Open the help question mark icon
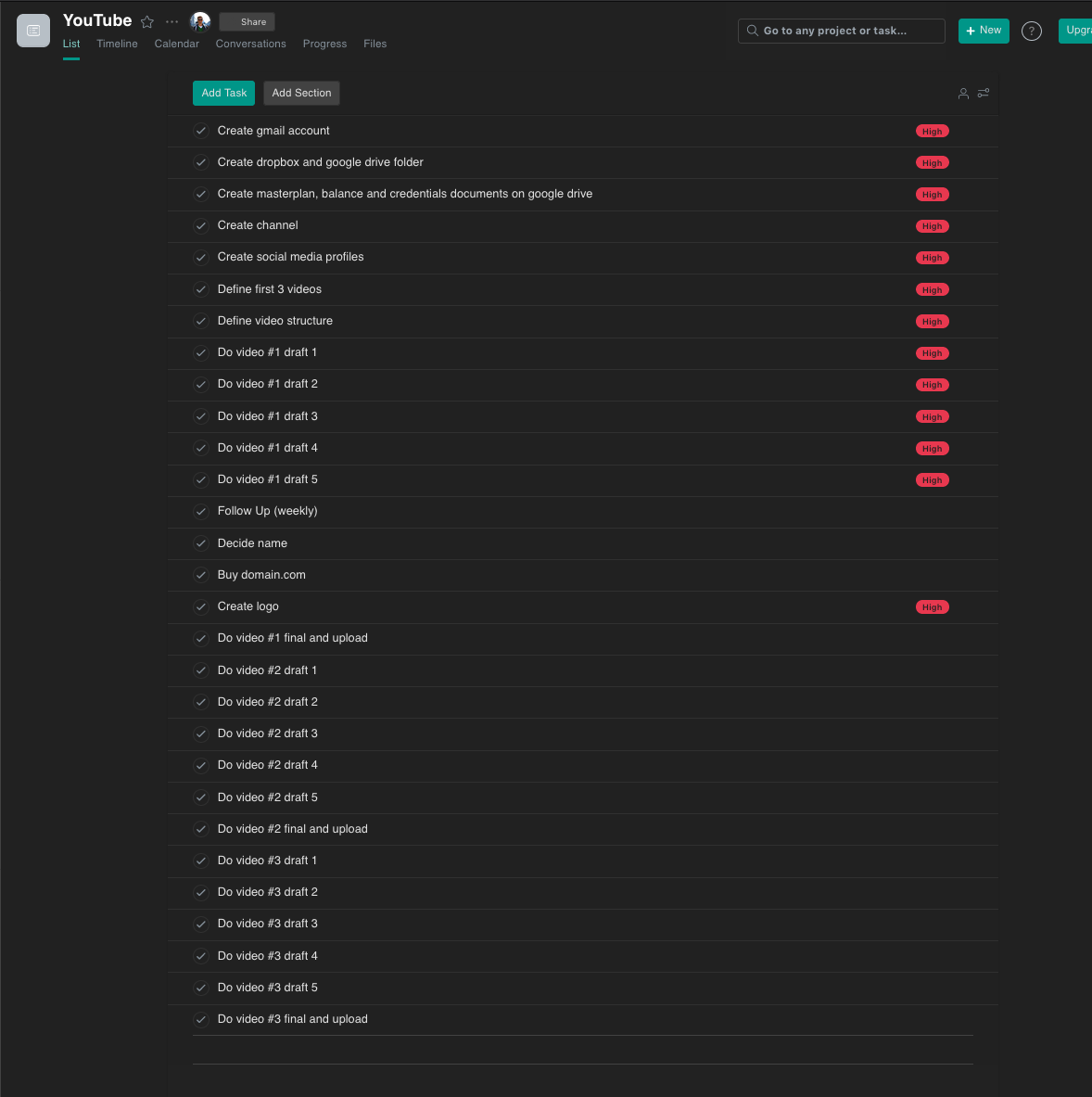1092x1097 pixels. tap(1031, 31)
